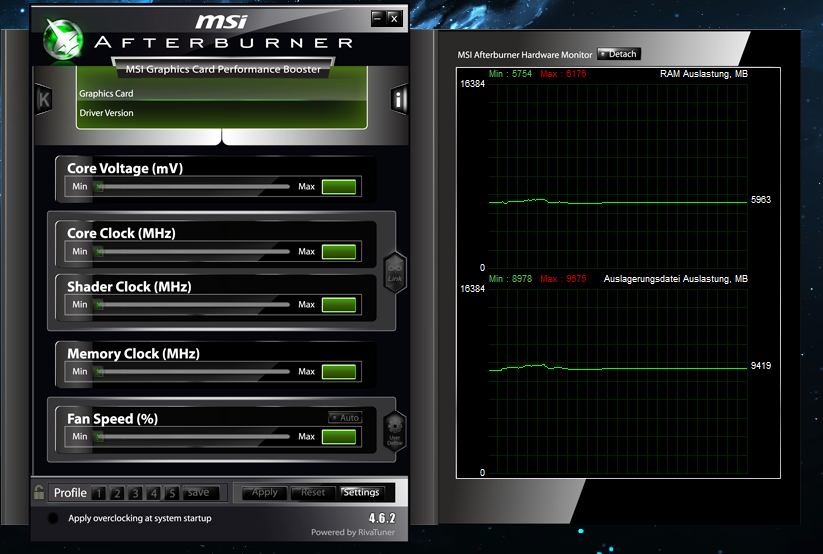Viewport: 823px width, 554px height.
Task: Click the MSI Afterburner dragon logo
Action: tap(63, 39)
